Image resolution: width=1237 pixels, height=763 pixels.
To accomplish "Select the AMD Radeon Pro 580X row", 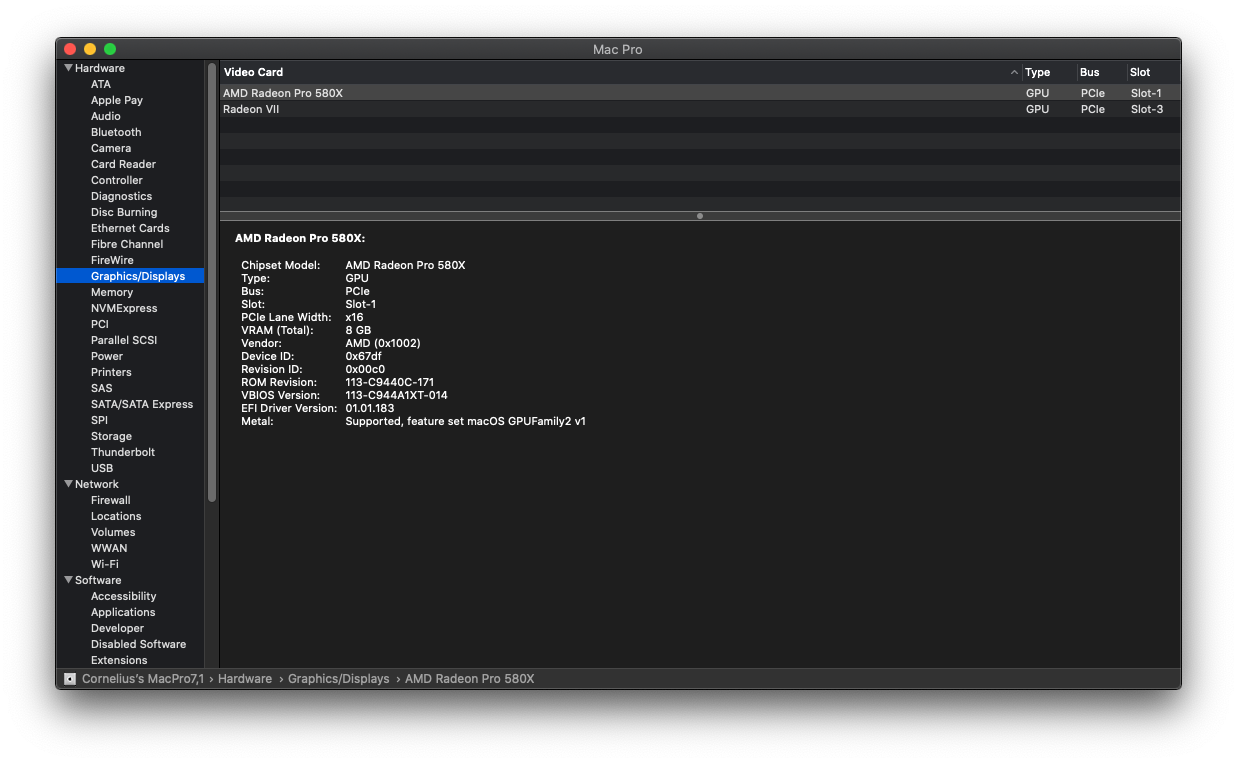I will click(x=700, y=93).
